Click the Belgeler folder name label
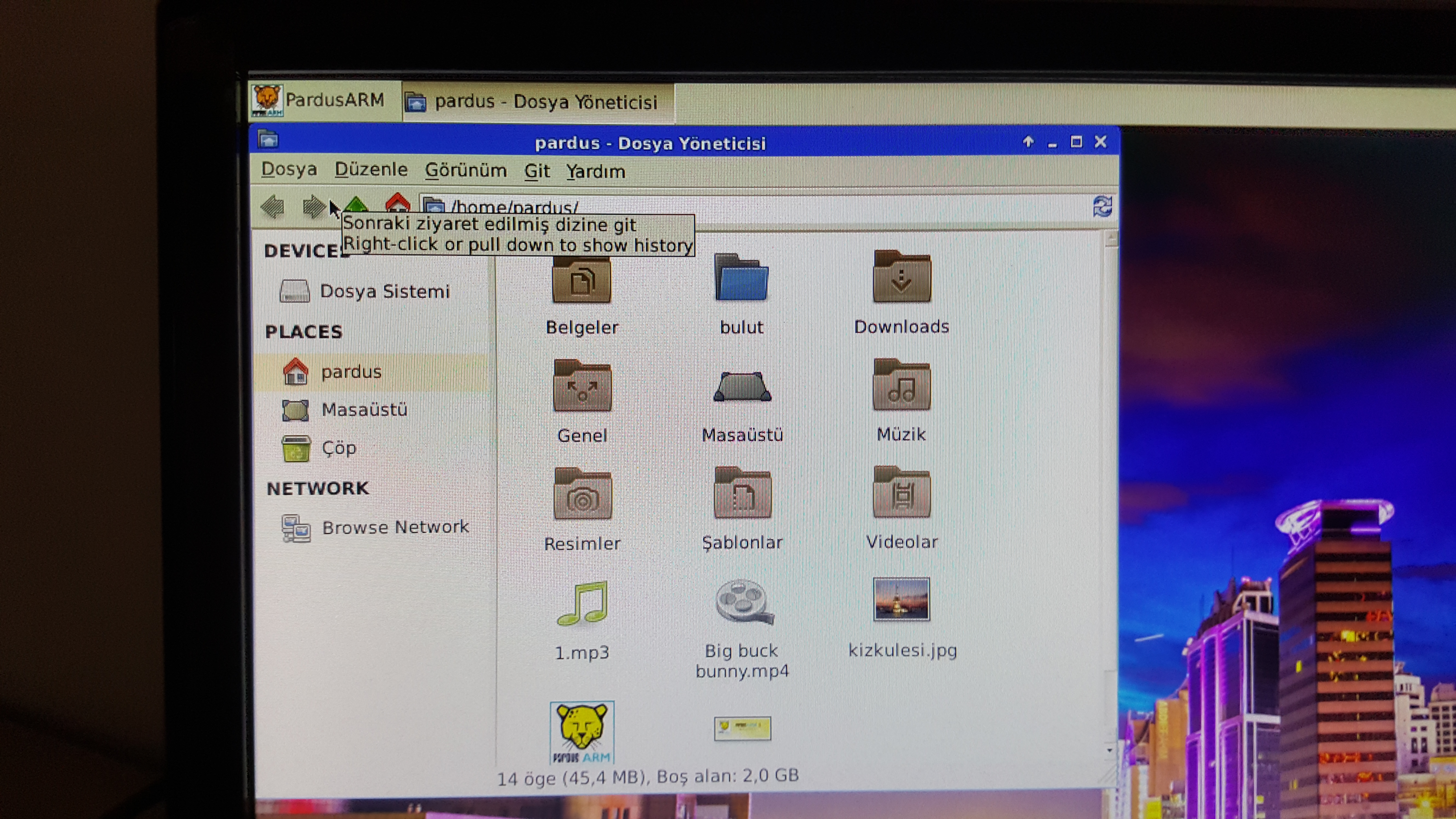 pos(582,328)
